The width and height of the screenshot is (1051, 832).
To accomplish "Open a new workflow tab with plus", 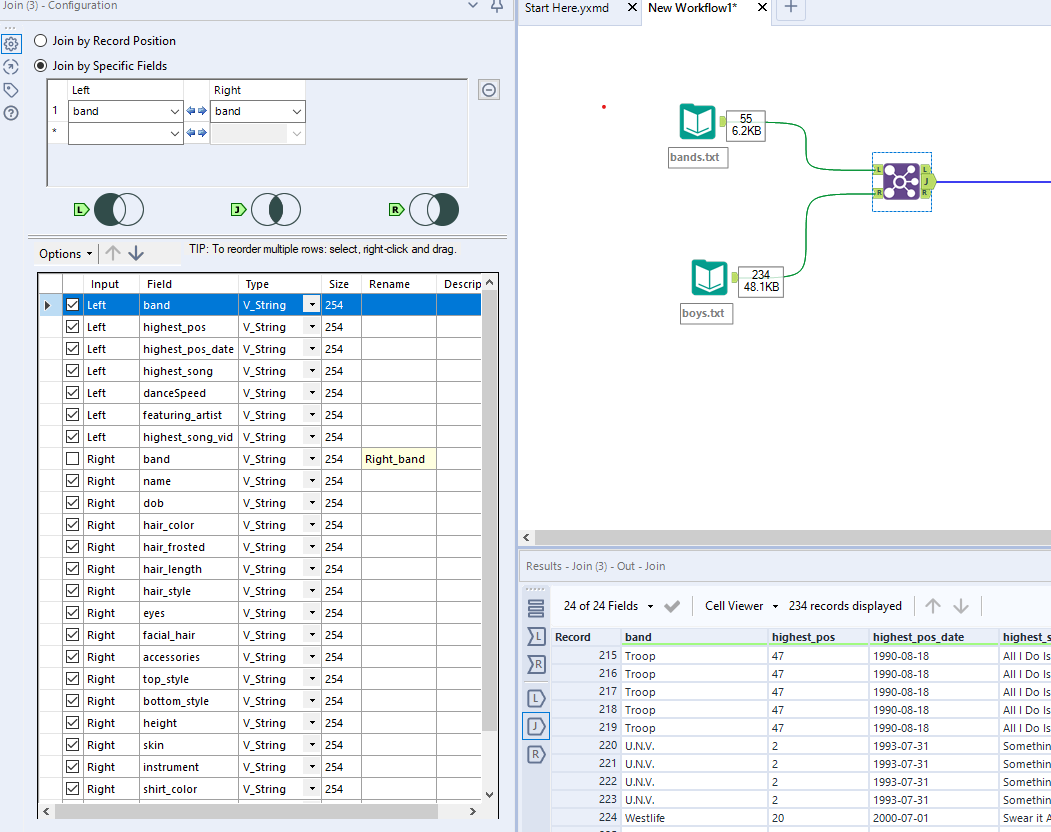I will 790,8.
